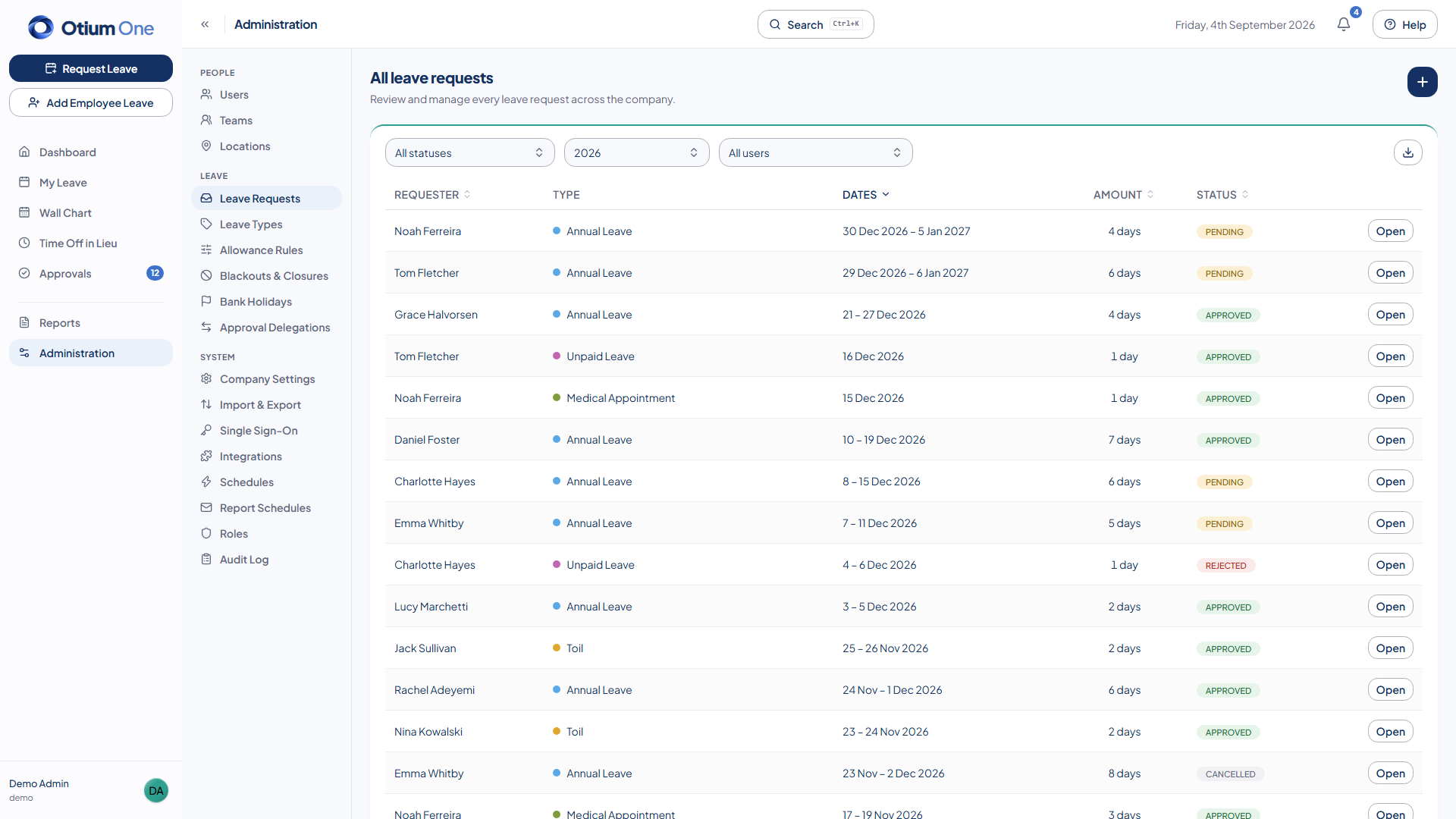This screenshot has width=1456, height=819.
Task: Click the plus add request button
Action: [x=1423, y=82]
